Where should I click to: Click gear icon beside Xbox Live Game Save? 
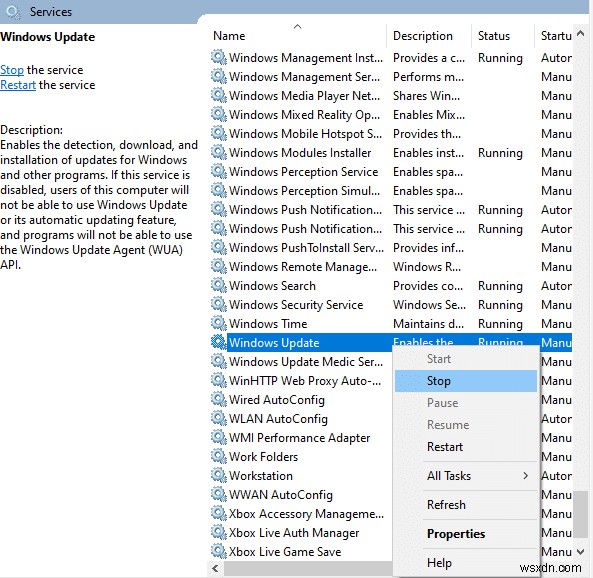click(219, 552)
